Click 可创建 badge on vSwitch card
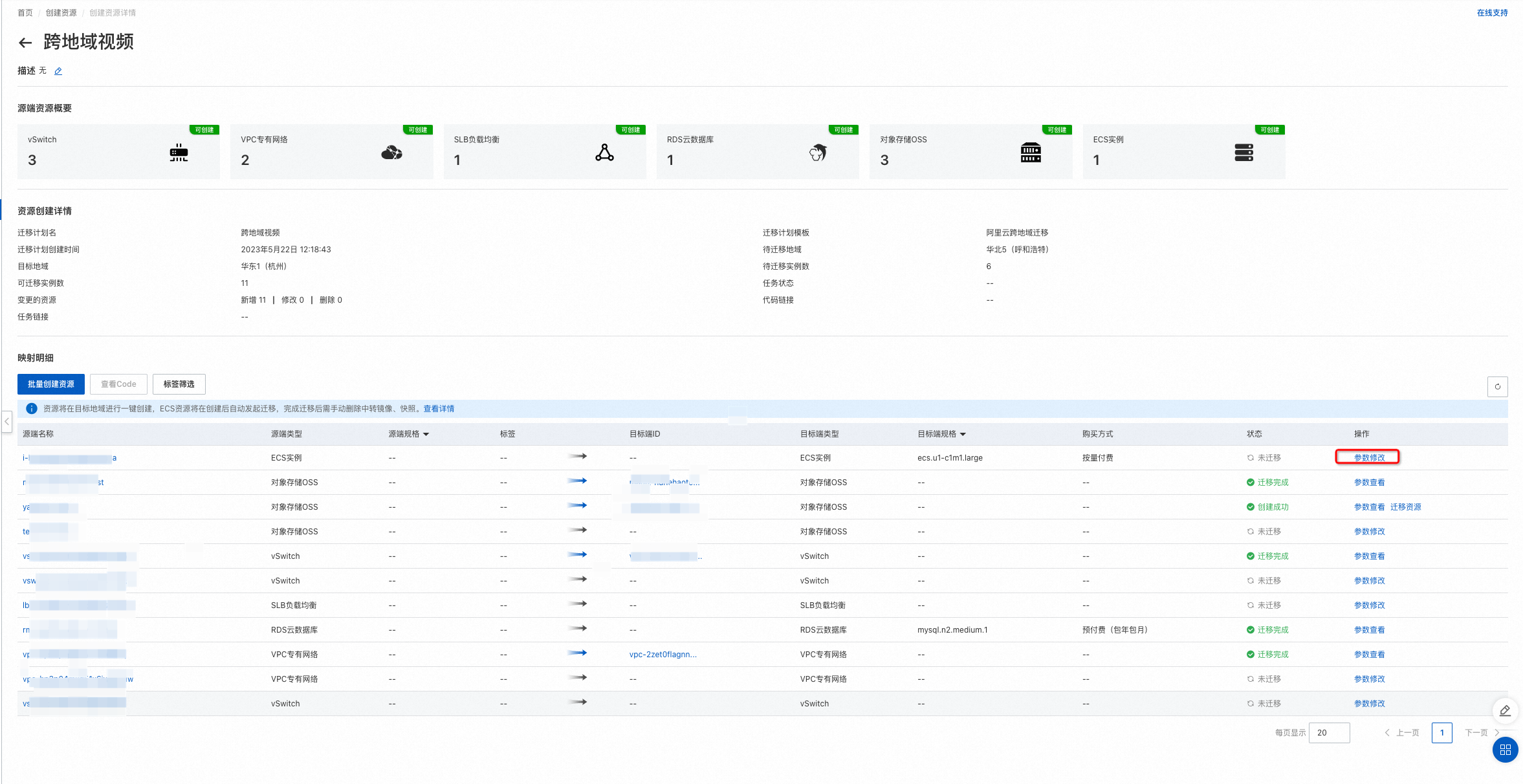 tap(204, 130)
